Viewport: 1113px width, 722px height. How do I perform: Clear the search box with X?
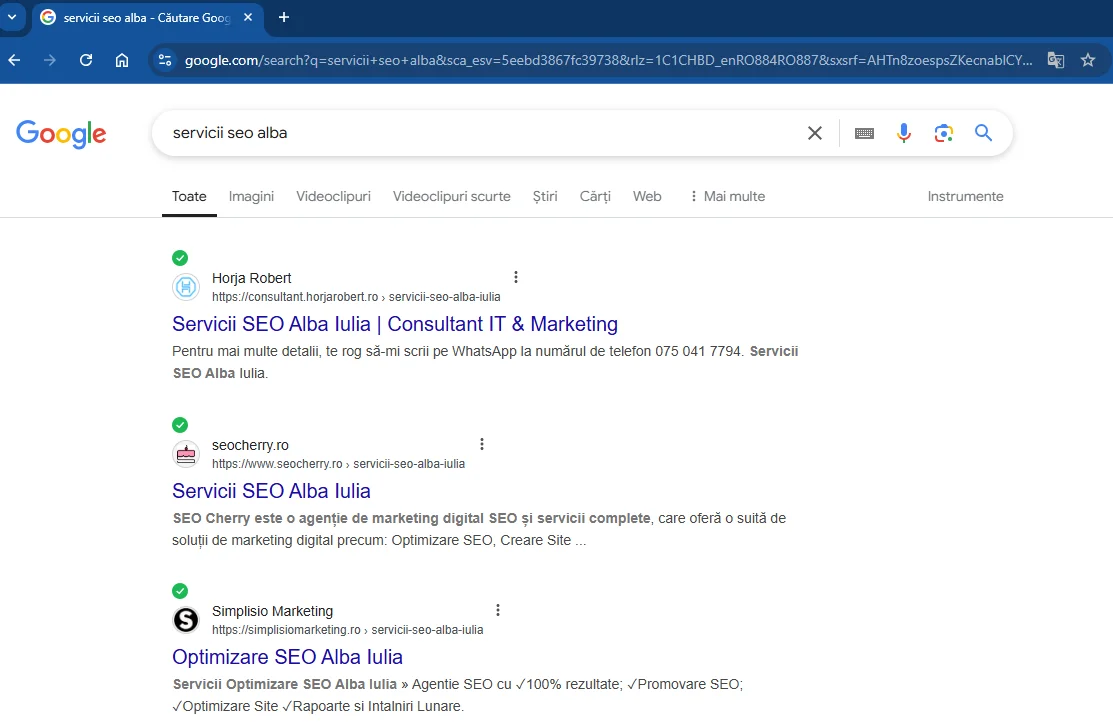(815, 133)
